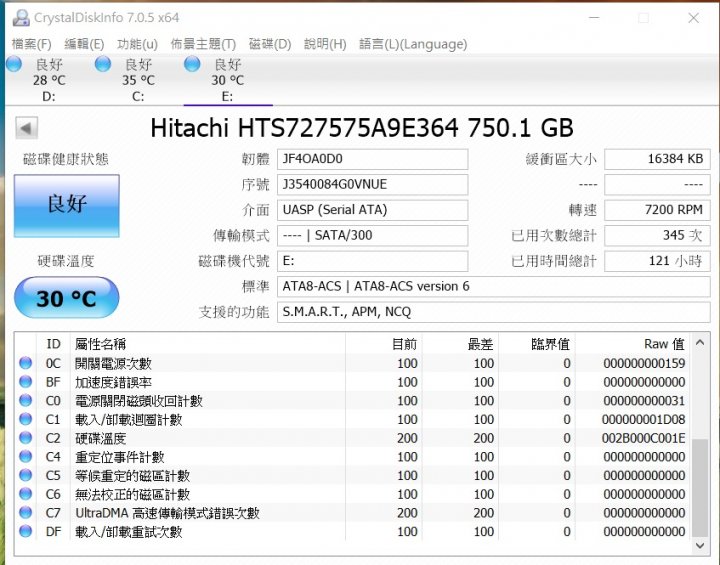The image size is (720, 565).
Task: Click the ID column header
Action: pos(53,344)
